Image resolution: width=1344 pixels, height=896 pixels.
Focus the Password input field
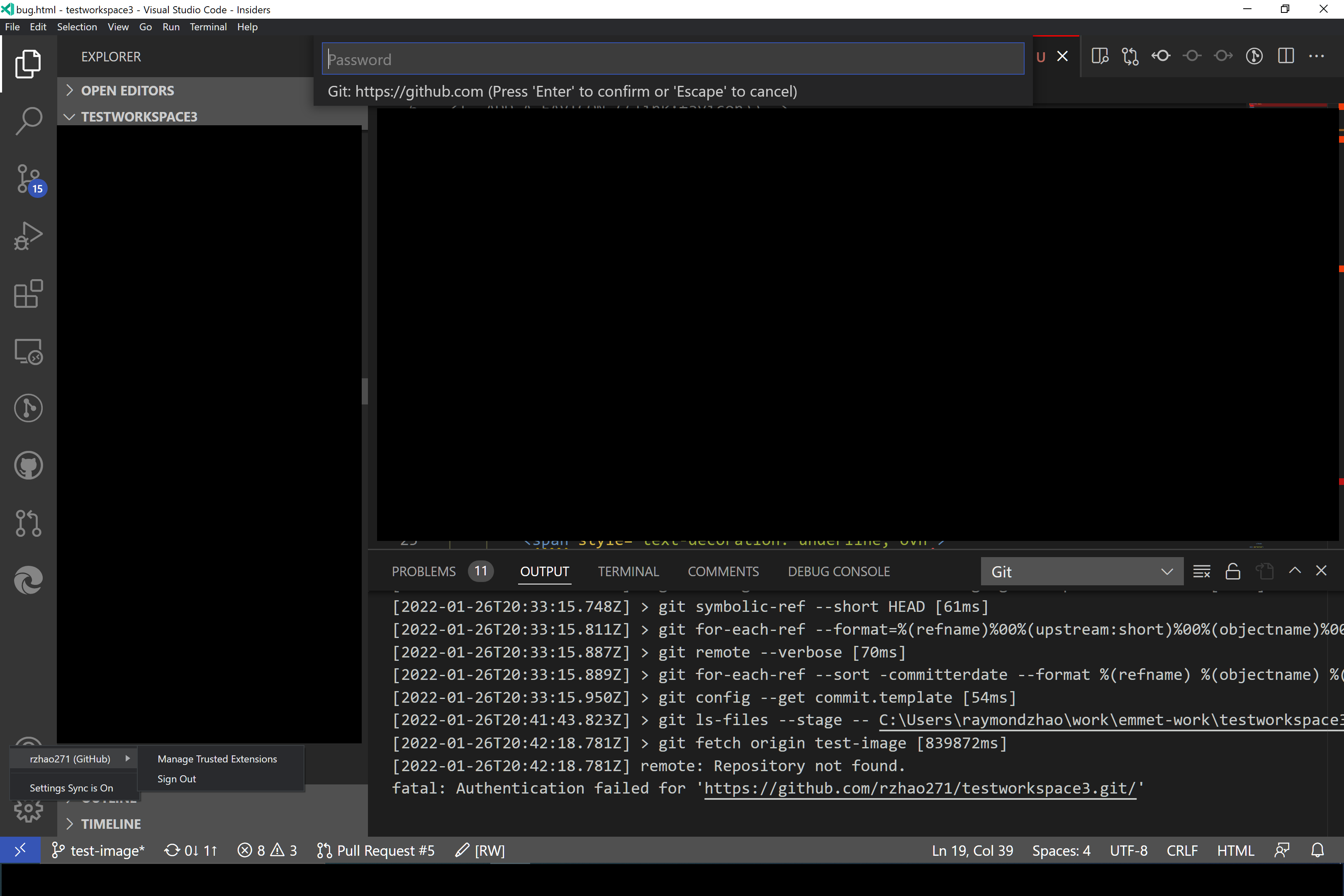pyautogui.click(x=672, y=59)
